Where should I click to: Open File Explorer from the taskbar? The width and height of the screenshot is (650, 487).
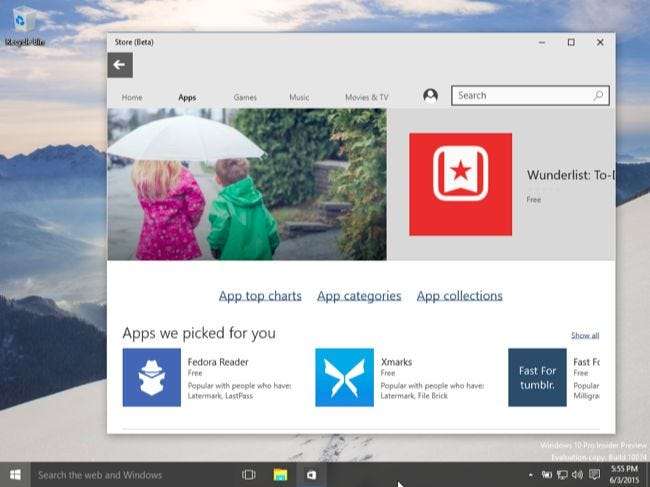pyautogui.click(x=281, y=474)
